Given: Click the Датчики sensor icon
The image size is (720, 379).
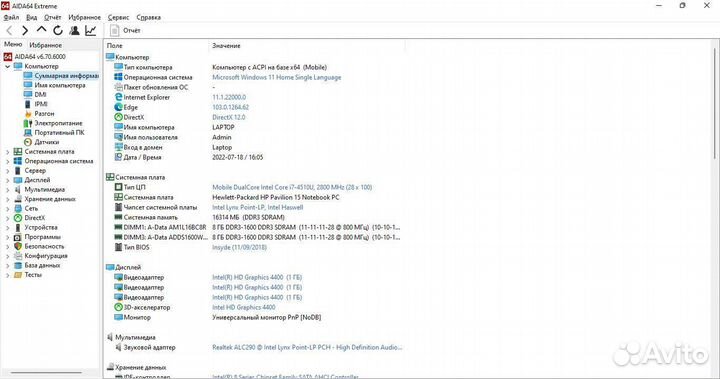Looking at the screenshot, I should [x=28, y=142].
